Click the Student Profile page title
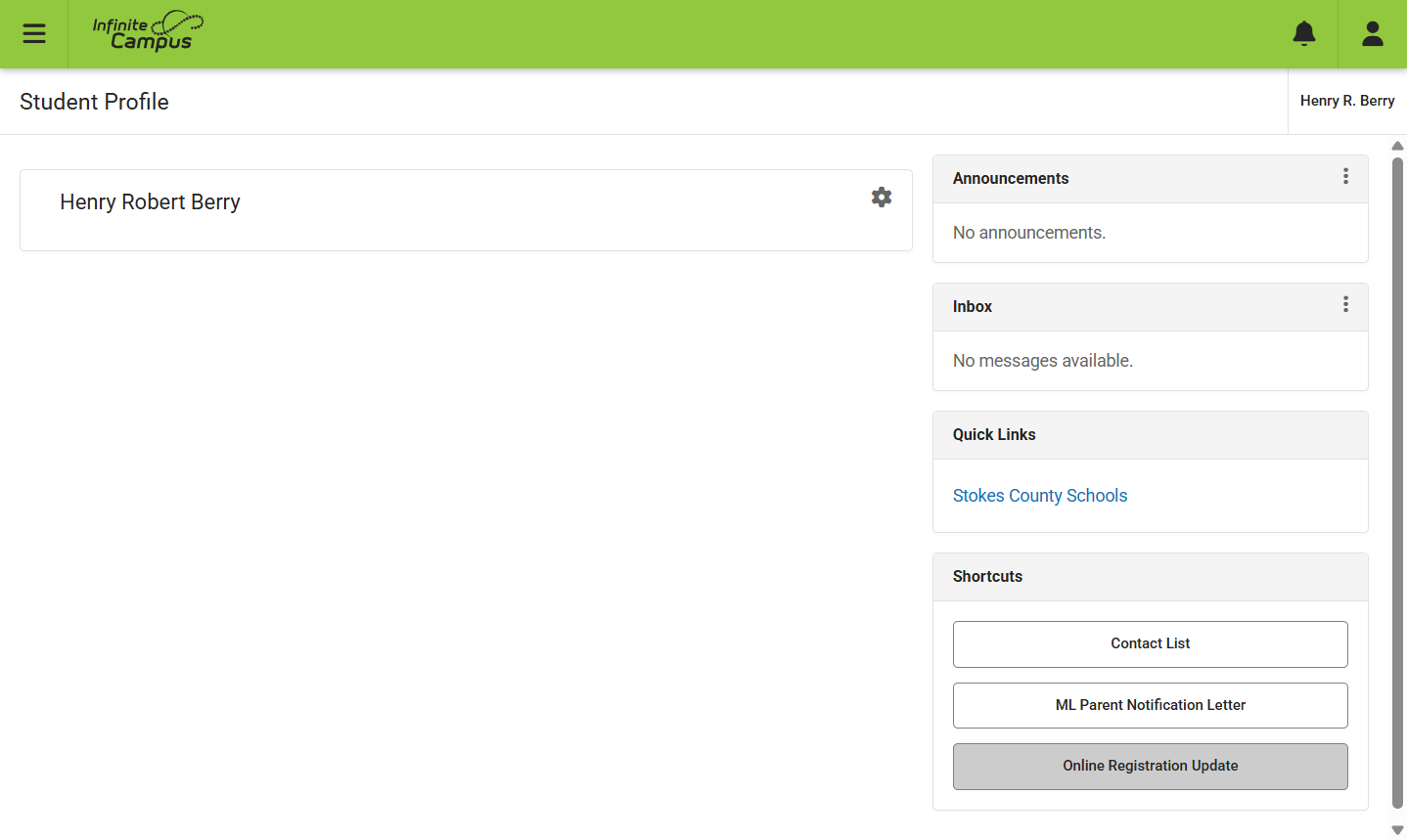Image resolution: width=1407 pixels, height=840 pixels. [x=94, y=102]
